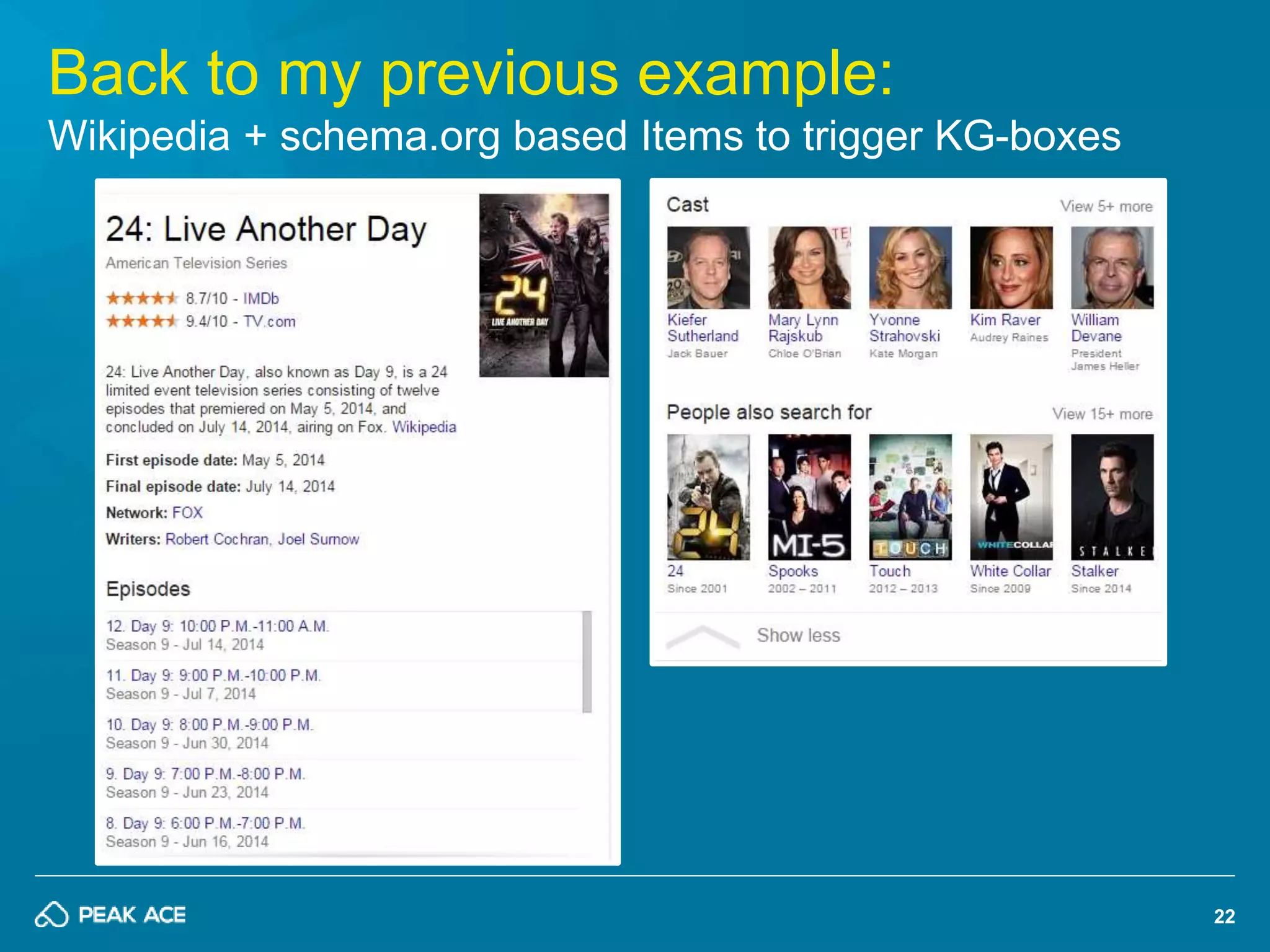Click the 24 series poster thumbnail
This screenshot has height=952, width=1270.
pos(708,497)
